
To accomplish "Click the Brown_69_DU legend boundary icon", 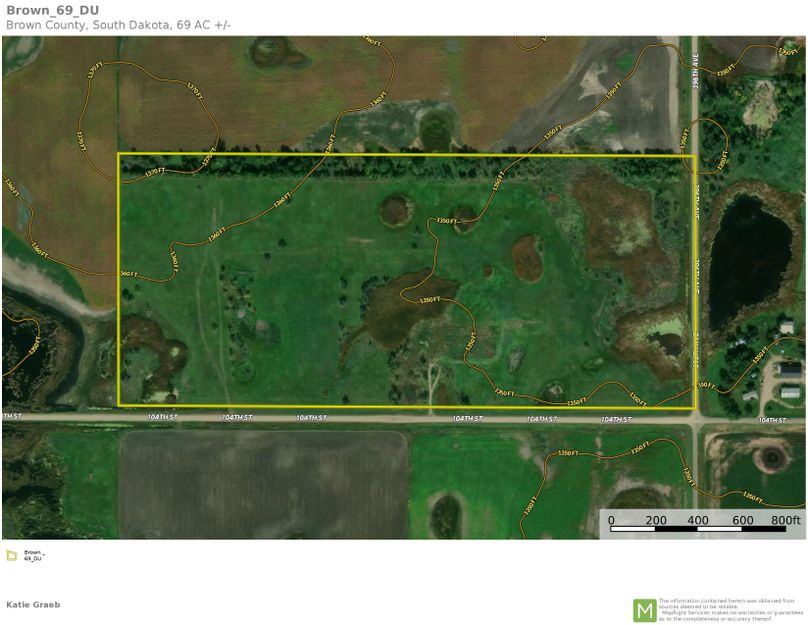I will coord(10,555).
